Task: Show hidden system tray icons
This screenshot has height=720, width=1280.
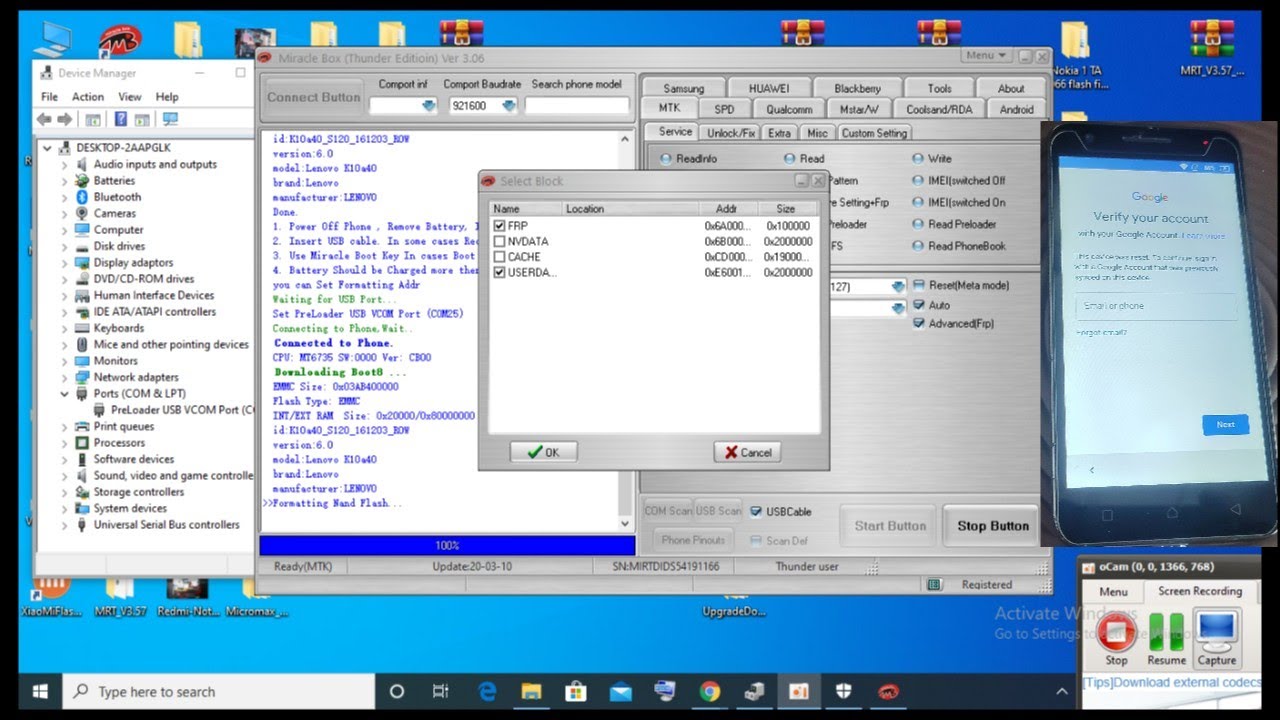Action: (x=1062, y=691)
